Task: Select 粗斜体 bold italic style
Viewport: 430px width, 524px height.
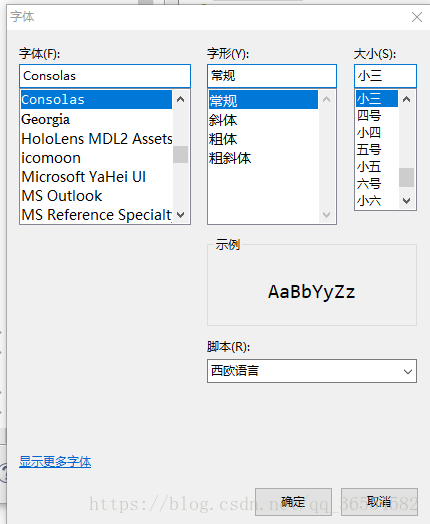Action: tap(263, 158)
